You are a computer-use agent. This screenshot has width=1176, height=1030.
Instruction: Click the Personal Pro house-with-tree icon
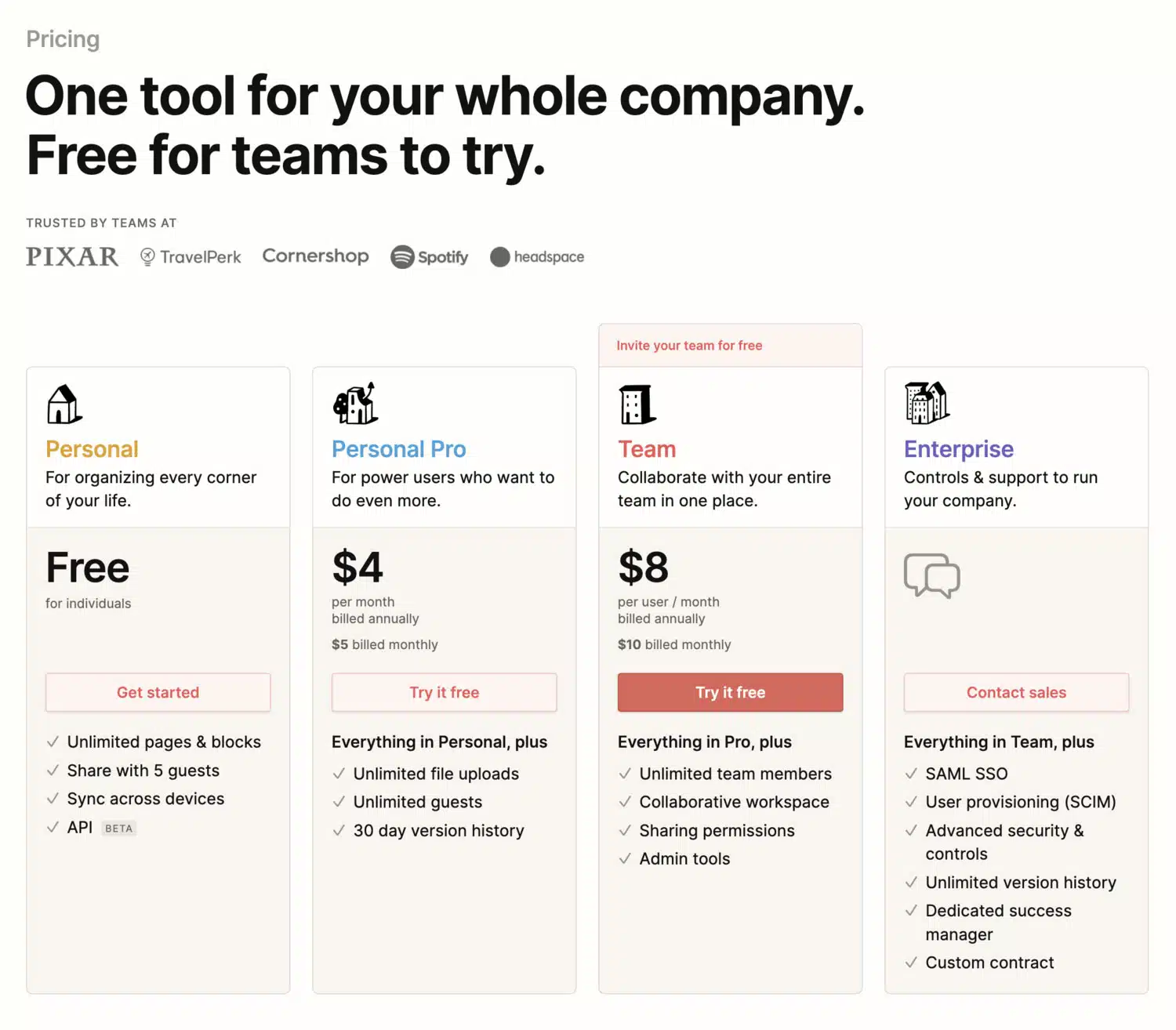pos(355,404)
